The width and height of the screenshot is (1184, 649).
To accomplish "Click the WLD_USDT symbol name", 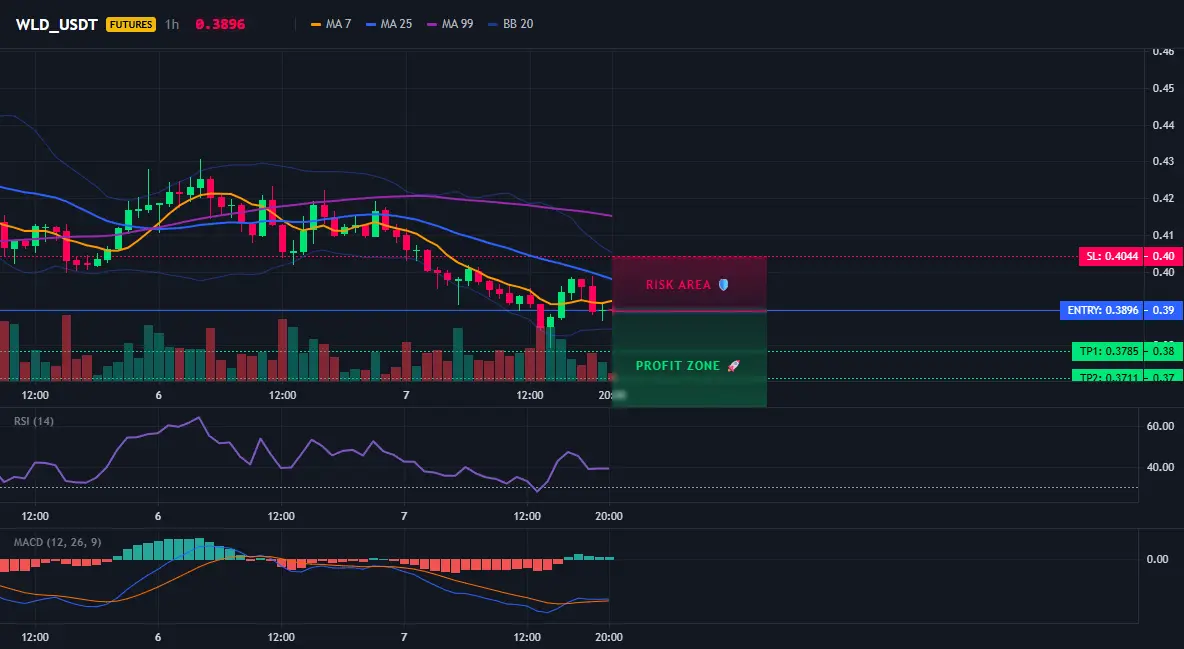I will (x=57, y=24).
